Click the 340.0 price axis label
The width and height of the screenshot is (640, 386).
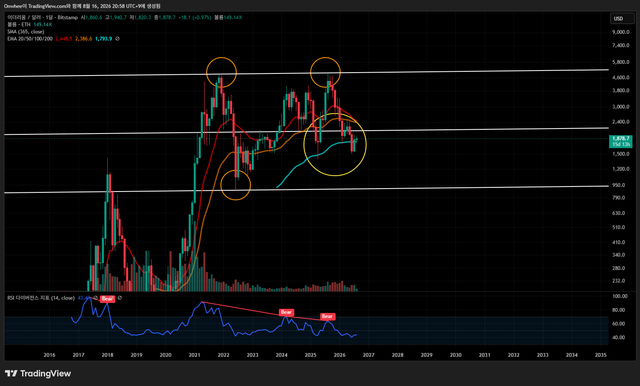[618, 255]
